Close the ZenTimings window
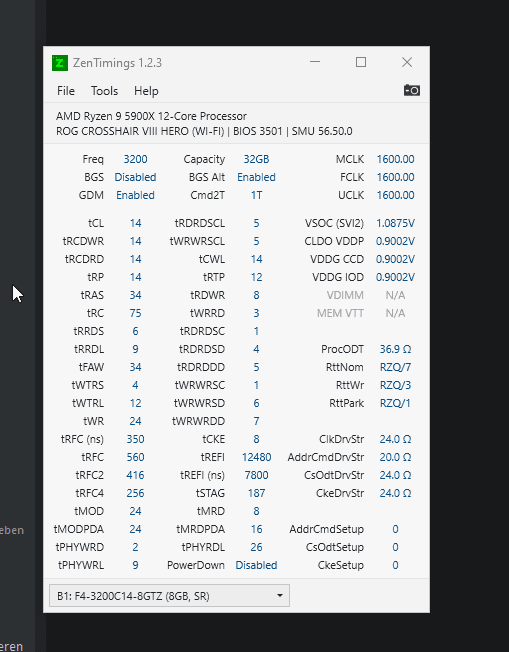This screenshot has width=509, height=652. (407, 62)
